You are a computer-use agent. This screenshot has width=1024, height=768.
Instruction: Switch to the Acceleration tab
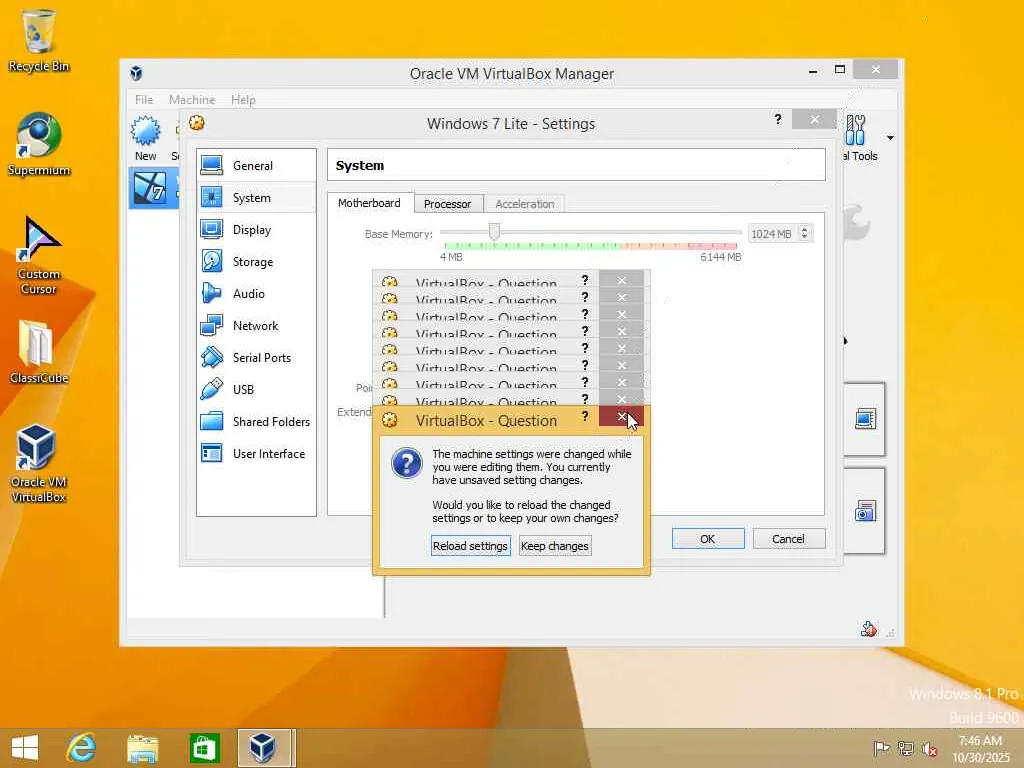pyautogui.click(x=524, y=204)
